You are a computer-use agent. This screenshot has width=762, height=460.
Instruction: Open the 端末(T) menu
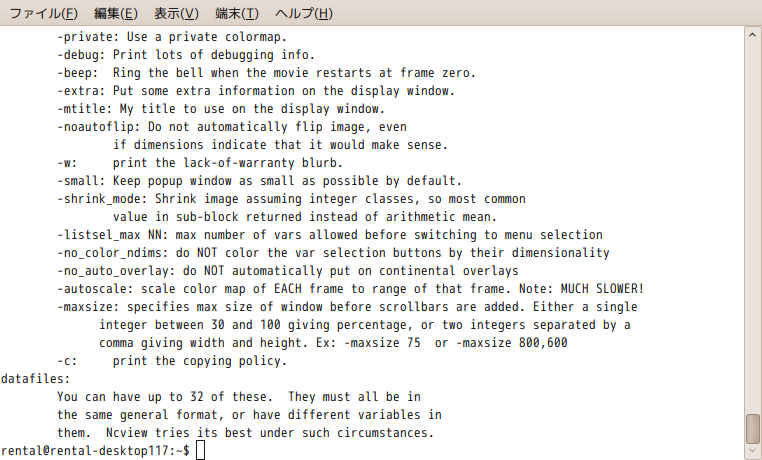coord(237,13)
